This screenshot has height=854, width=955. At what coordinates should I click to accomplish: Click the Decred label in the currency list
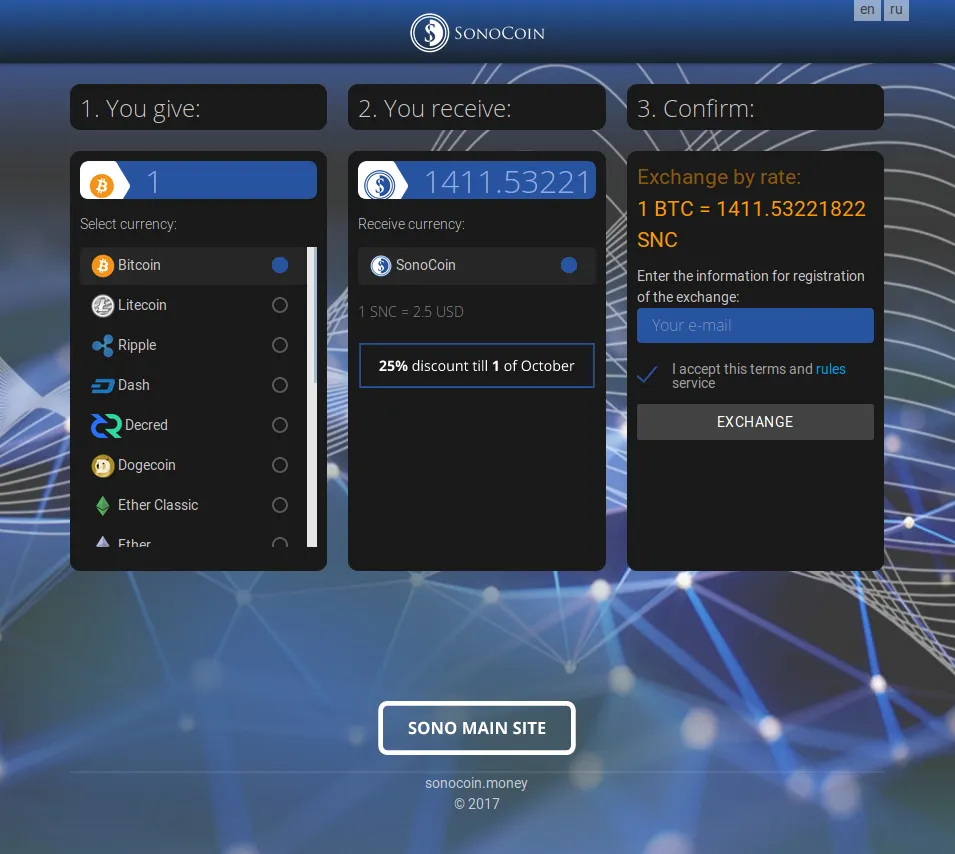tap(146, 425)
